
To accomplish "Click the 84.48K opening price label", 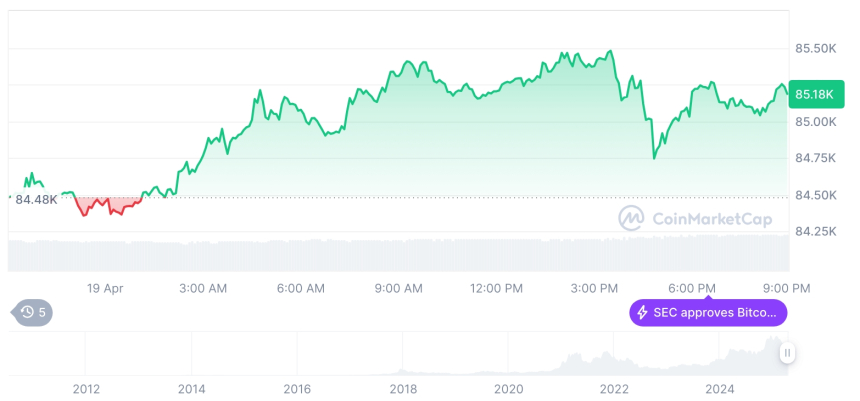I will [x=36, y=199].
